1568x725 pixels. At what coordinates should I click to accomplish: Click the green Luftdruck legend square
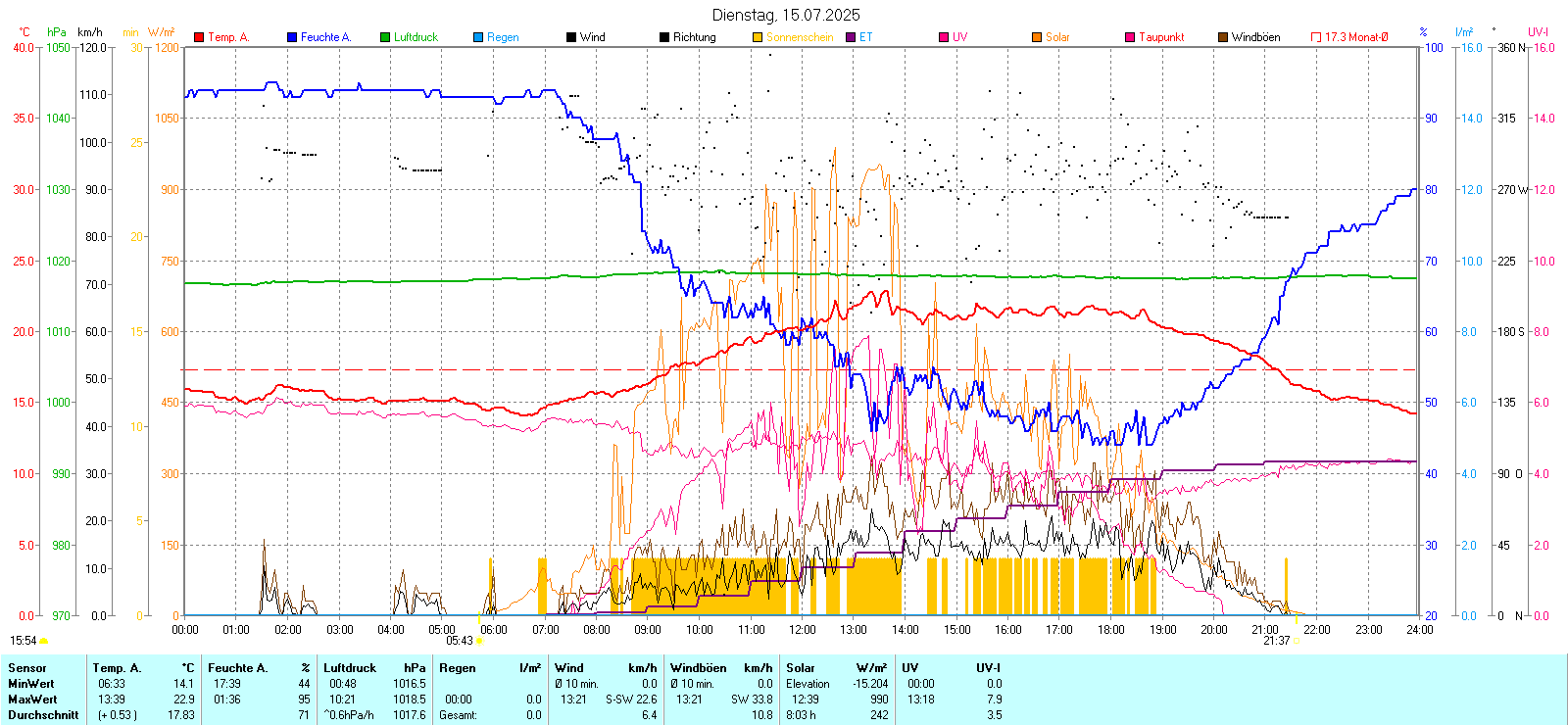click(385, 37)
